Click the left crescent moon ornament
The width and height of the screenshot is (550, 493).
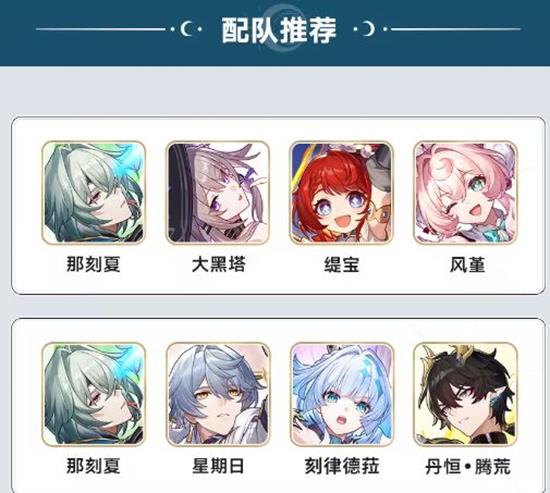click(188, 29)
